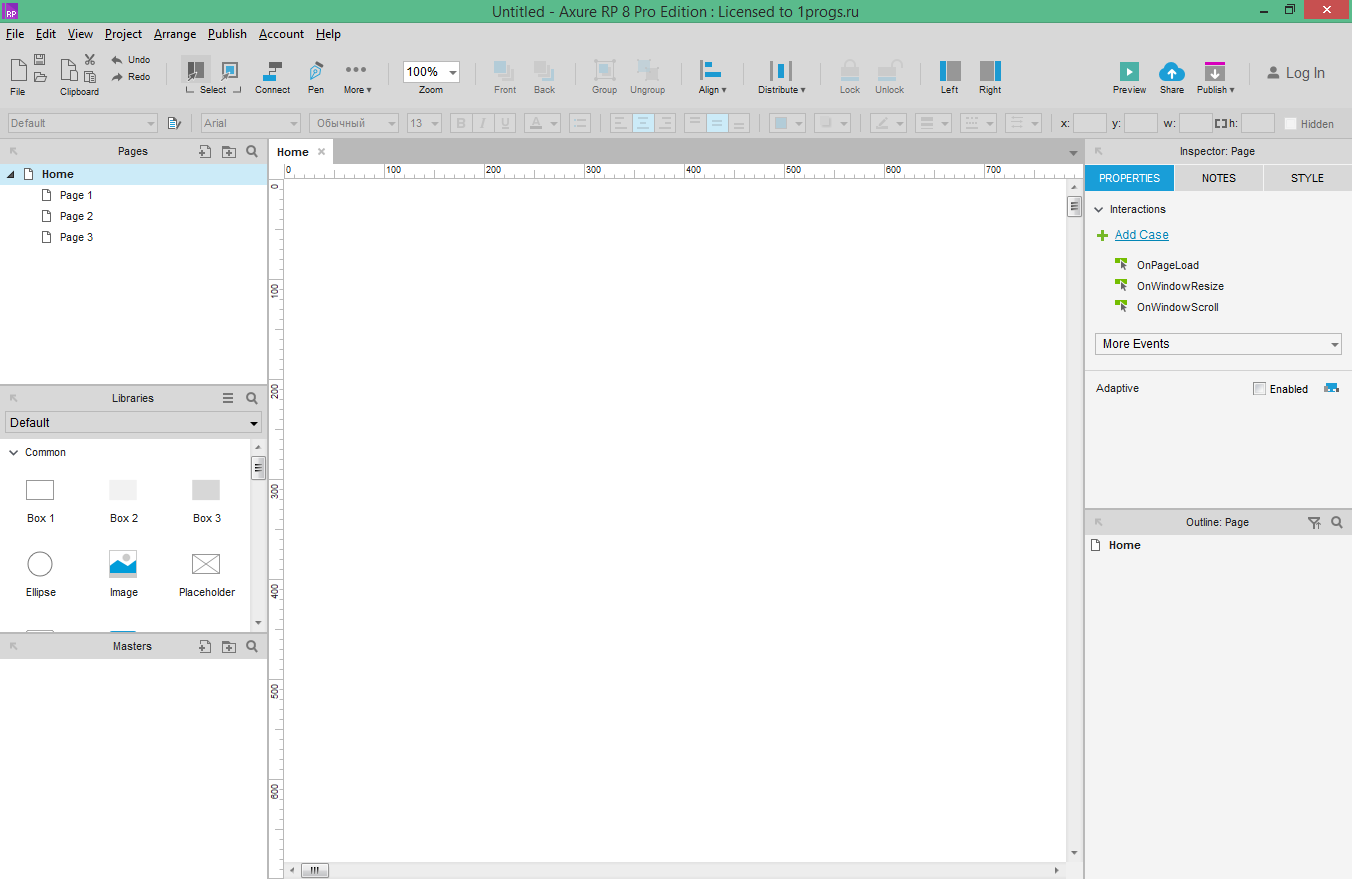Screen dimensions: 1352x879
Task: Click the Undo arrow
Action: 117,60
